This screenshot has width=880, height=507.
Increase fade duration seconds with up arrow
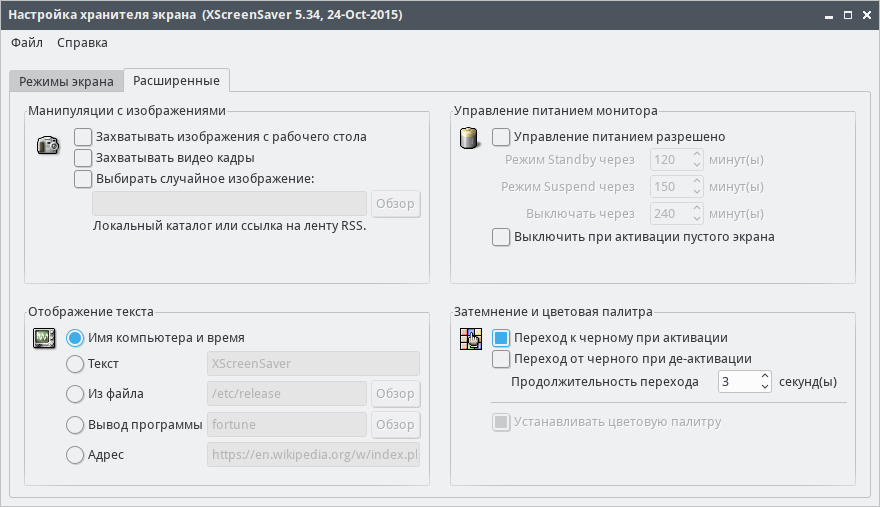[x=765, y=376]
